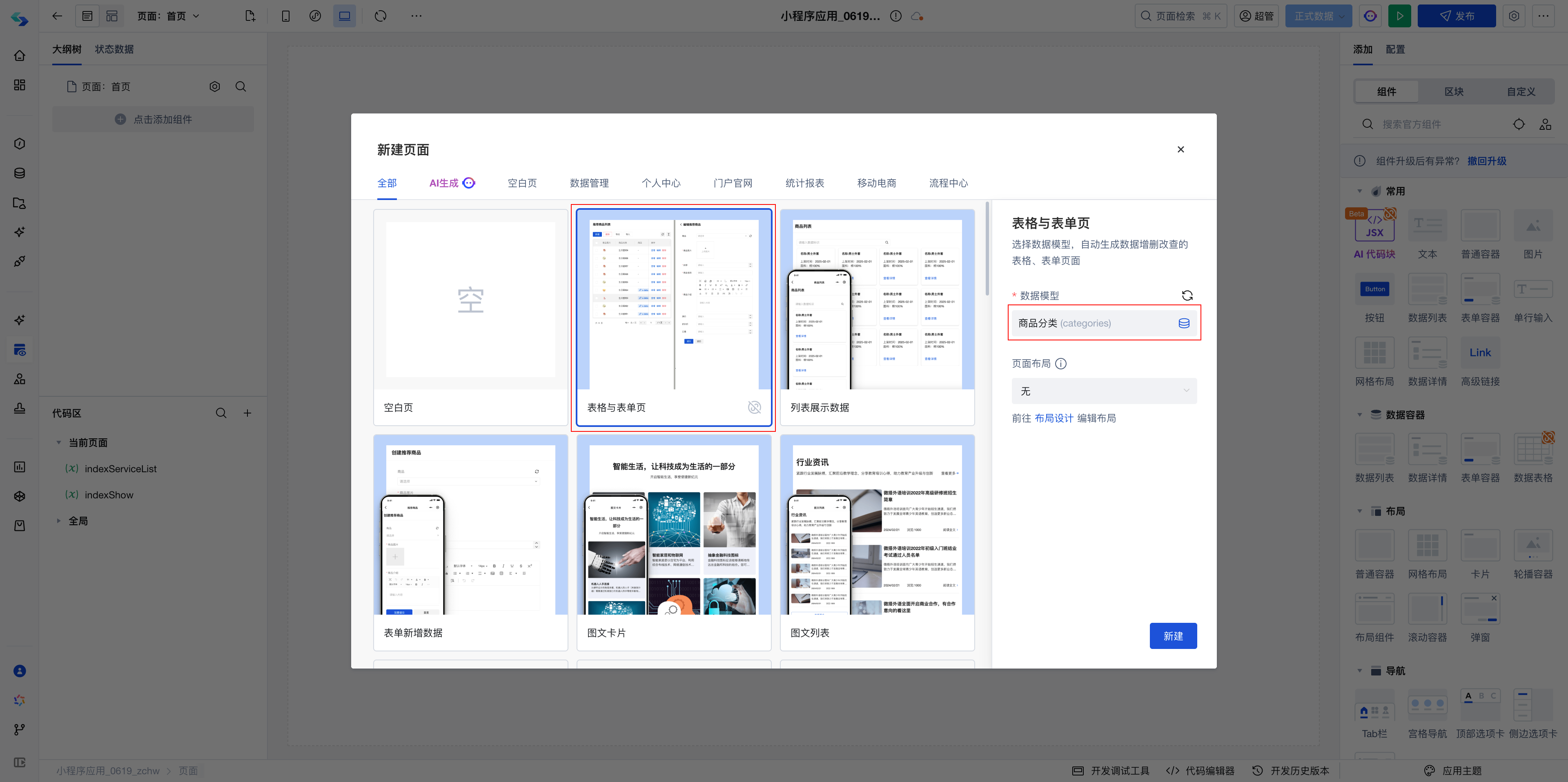Click the git branch icon in left sidebar
The height and width of the screenshot is (782, 1568).
(x=20, y=730)
